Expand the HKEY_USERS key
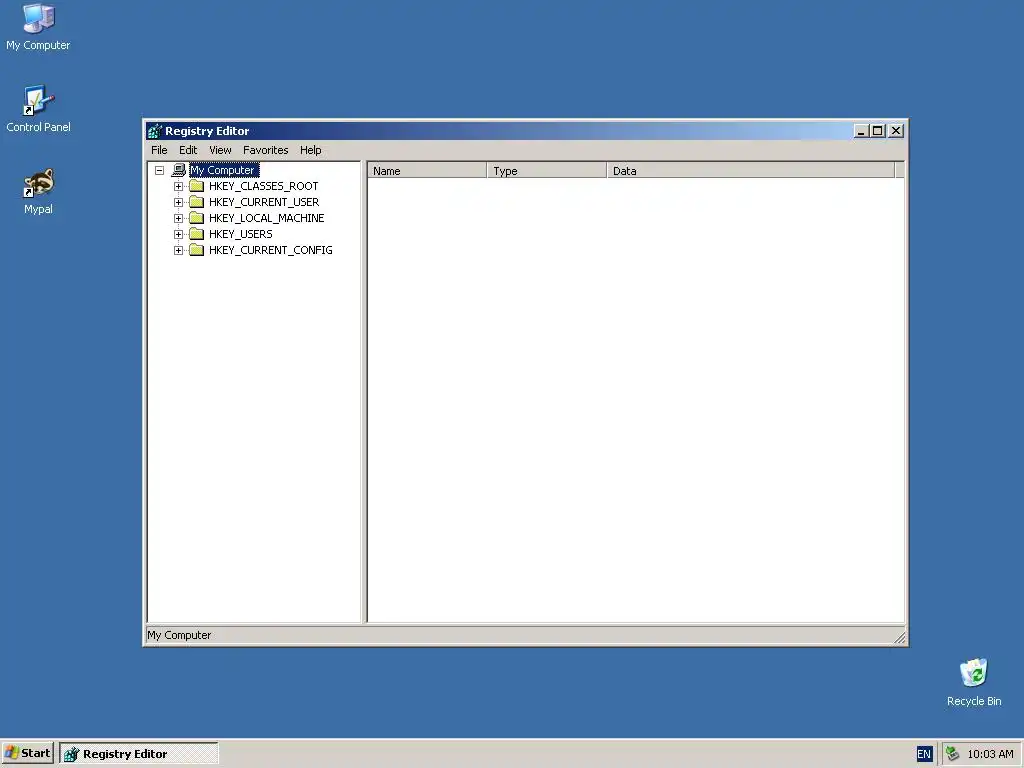This screenshot has width=1024, height=768. point(178,234)
